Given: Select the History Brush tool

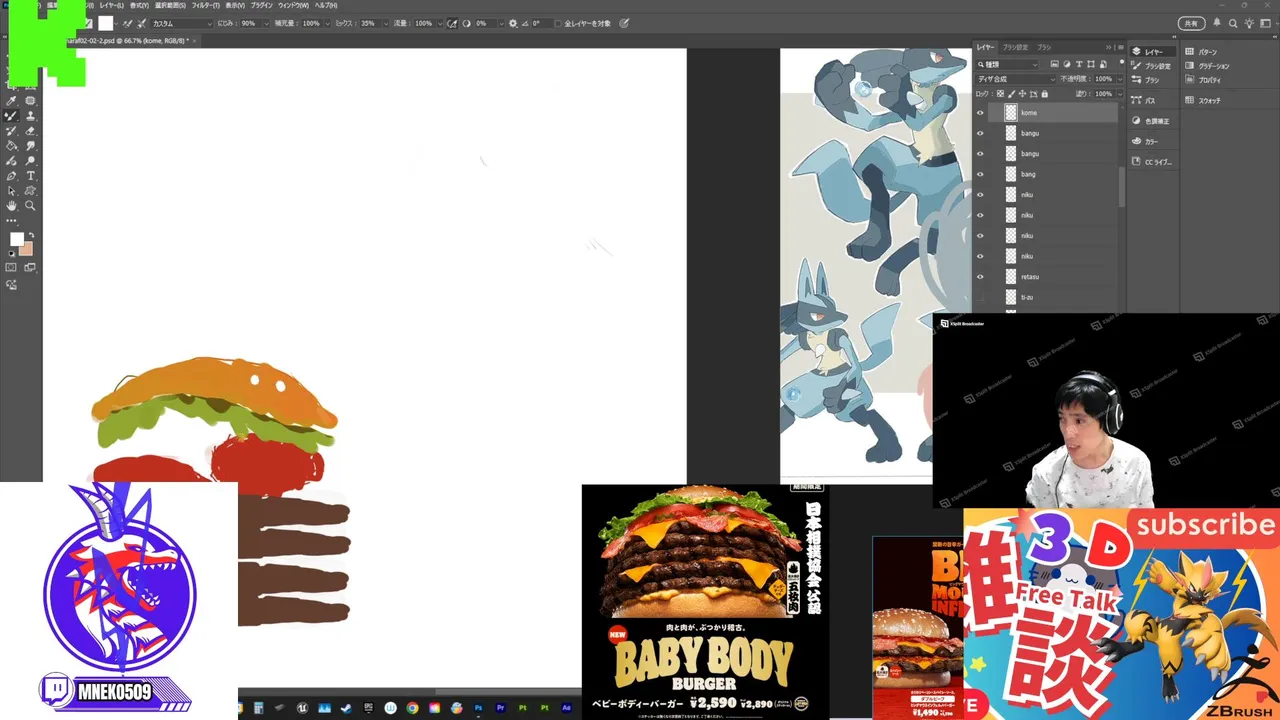Looking at the screenshot, I should click(11, 131).
